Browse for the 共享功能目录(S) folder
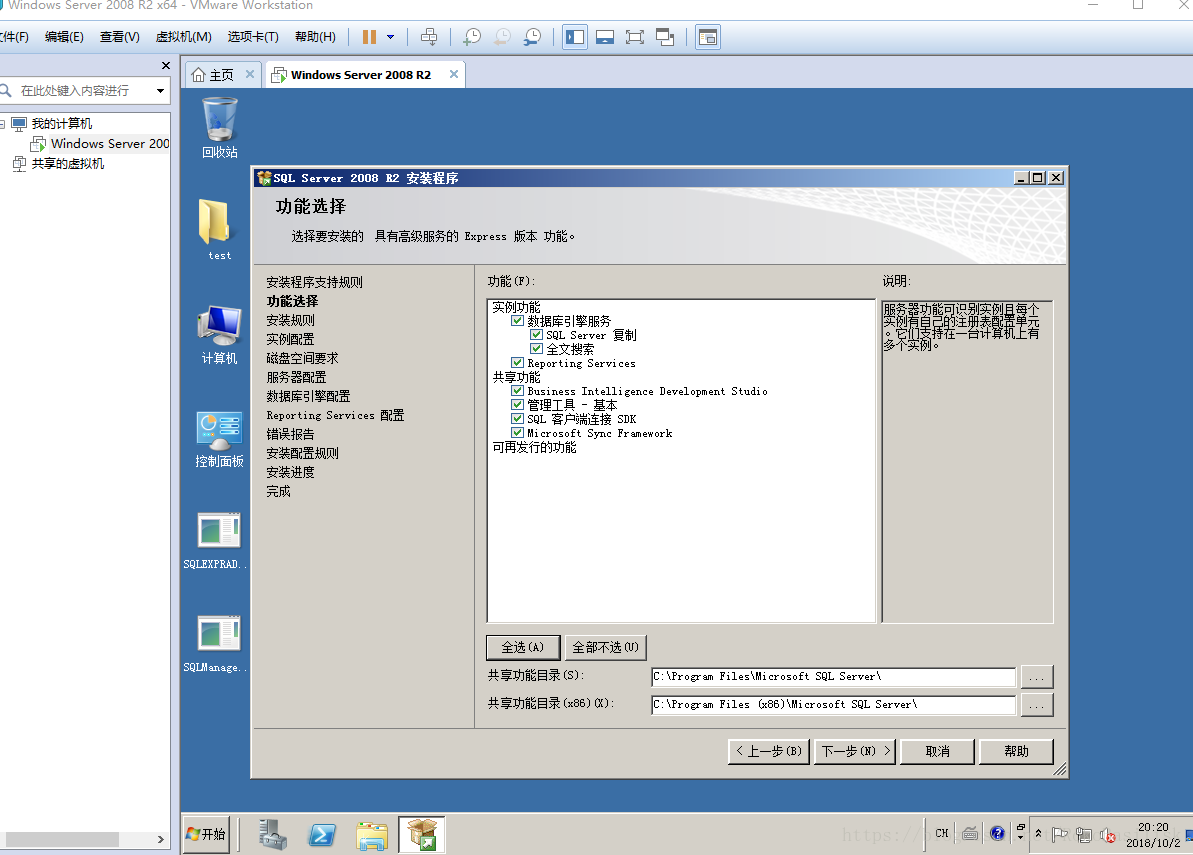Viewport: 1193px width, 855px height. coord(1036,676)
